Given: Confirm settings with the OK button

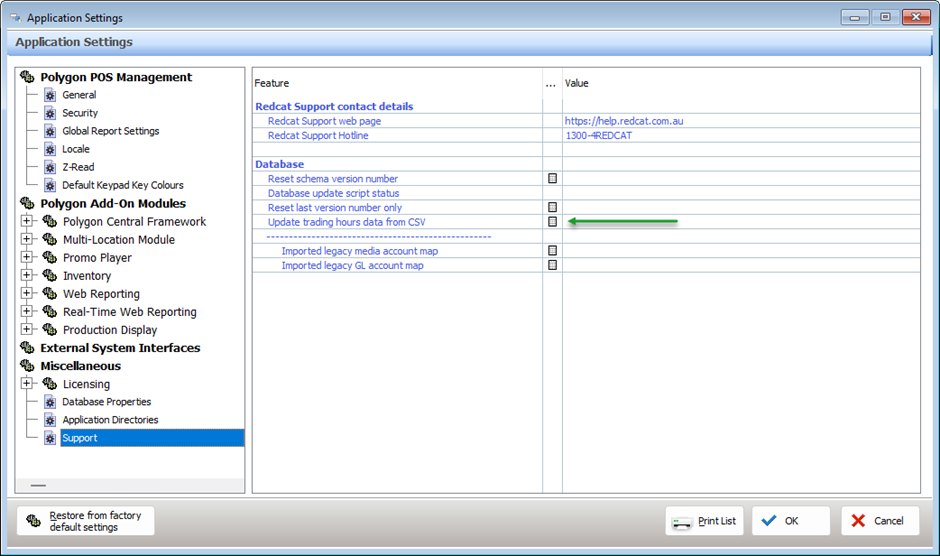Looking at the screenshot, I should click(791, 521).
